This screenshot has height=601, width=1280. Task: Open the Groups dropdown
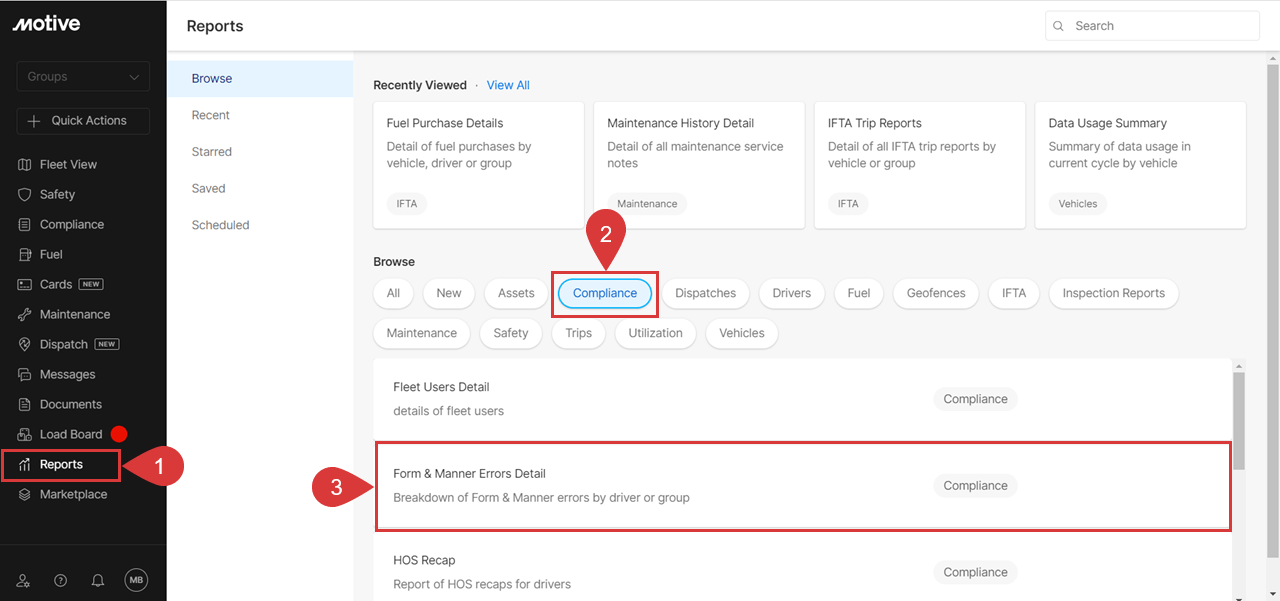[x=82, y=76]
